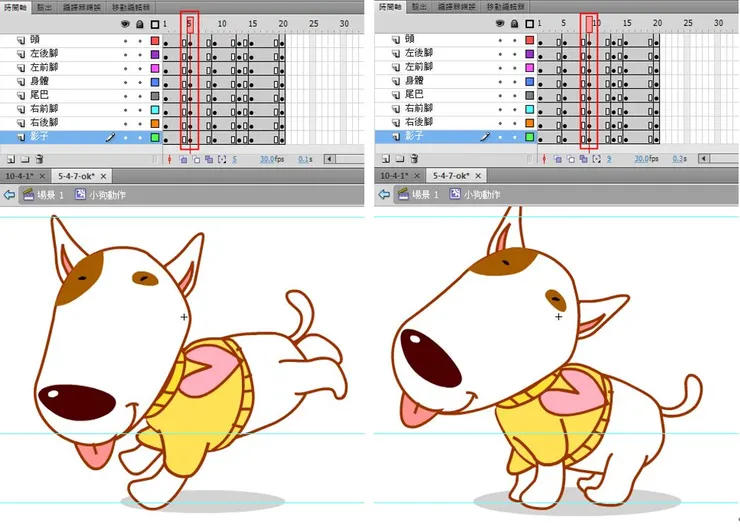The height and width of the screenshot is (528, 740).
Task: Switch to 輸出 tab in left screenshot
Action: click(45, 7)
